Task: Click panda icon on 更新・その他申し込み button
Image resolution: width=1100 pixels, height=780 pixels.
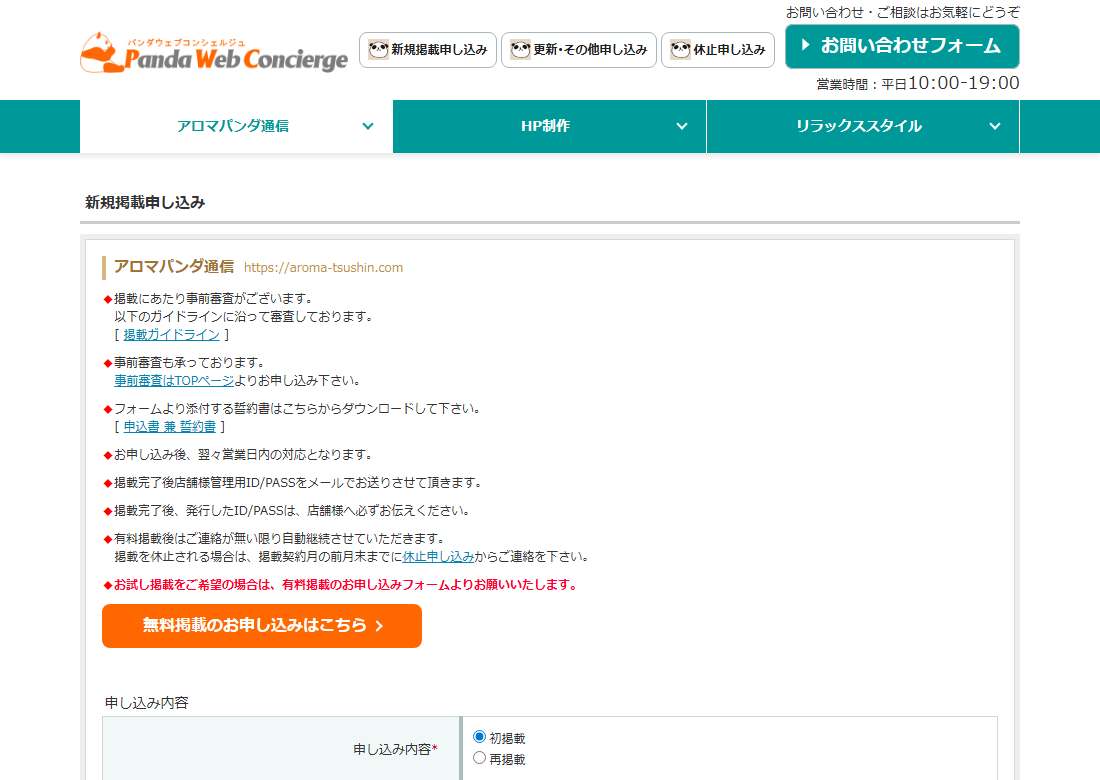Action: coord(520,49)
